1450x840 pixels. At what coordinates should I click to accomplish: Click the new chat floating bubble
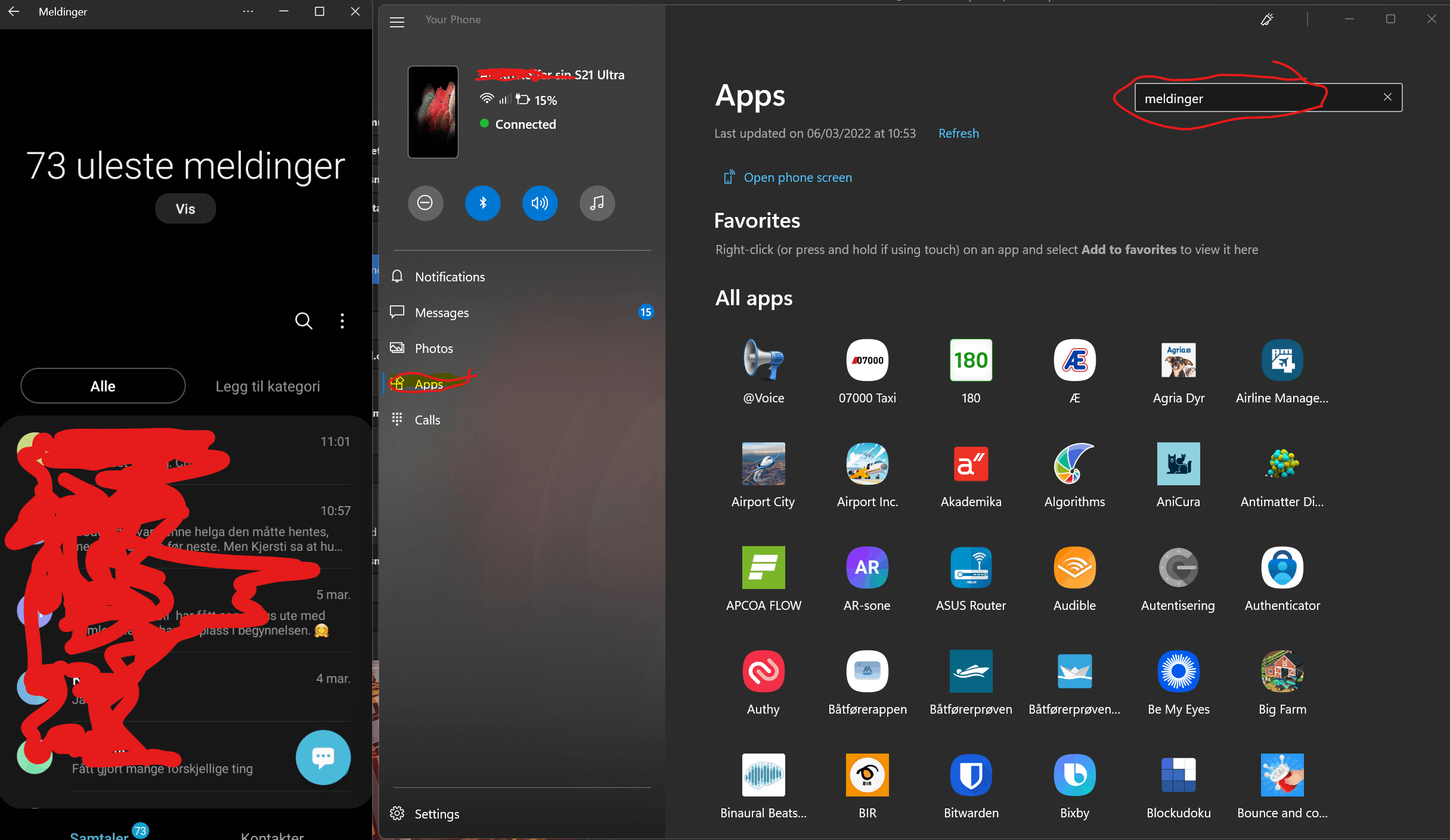tap(323, 757)
